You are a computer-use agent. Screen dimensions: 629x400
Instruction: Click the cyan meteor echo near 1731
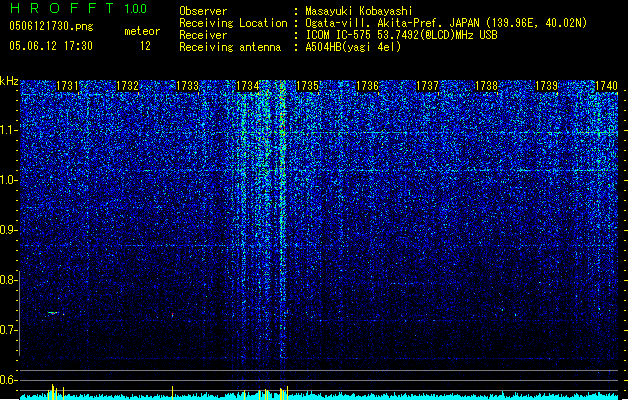(x=53, y=313)
